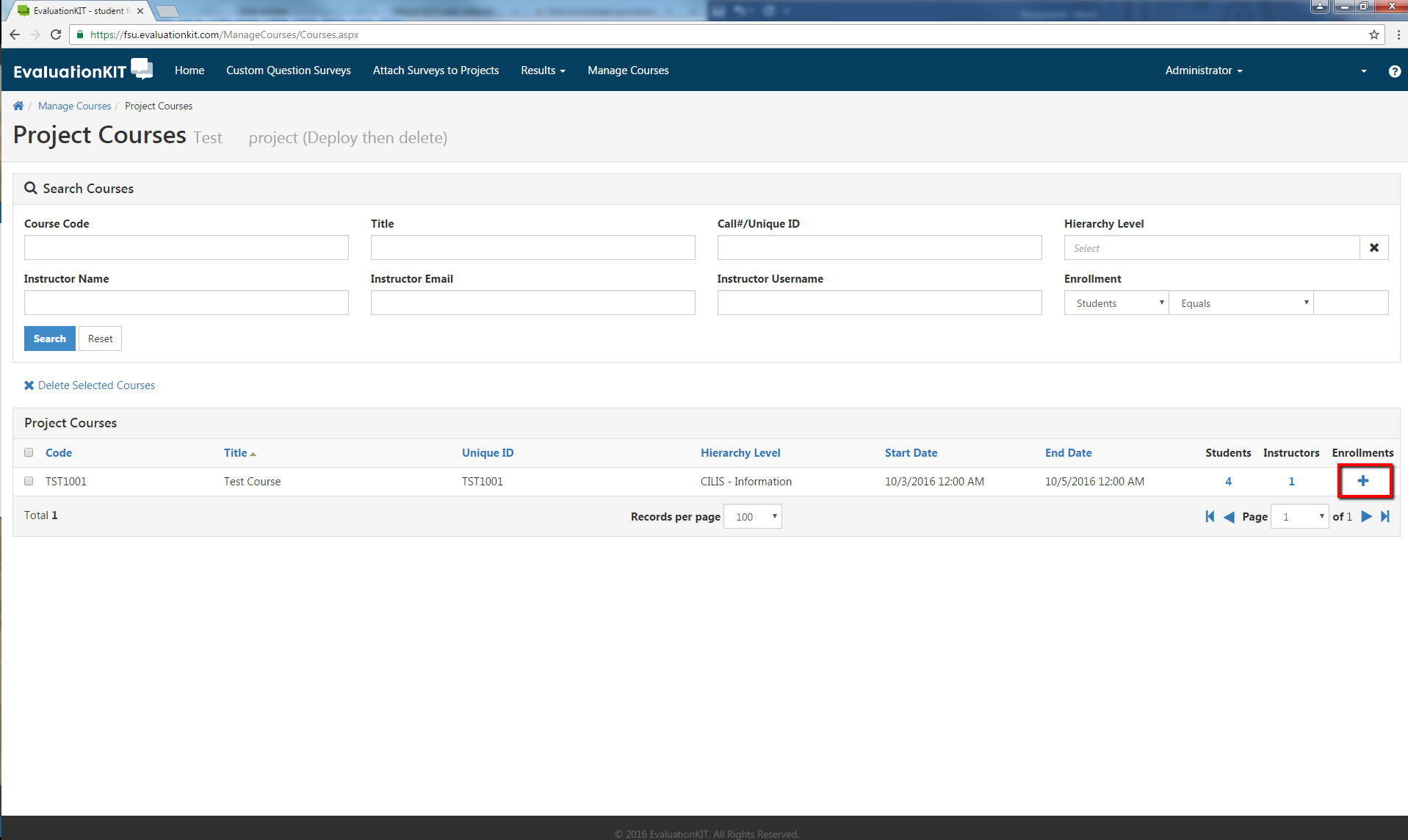Open a new browser tab

[x=167, y=11]
